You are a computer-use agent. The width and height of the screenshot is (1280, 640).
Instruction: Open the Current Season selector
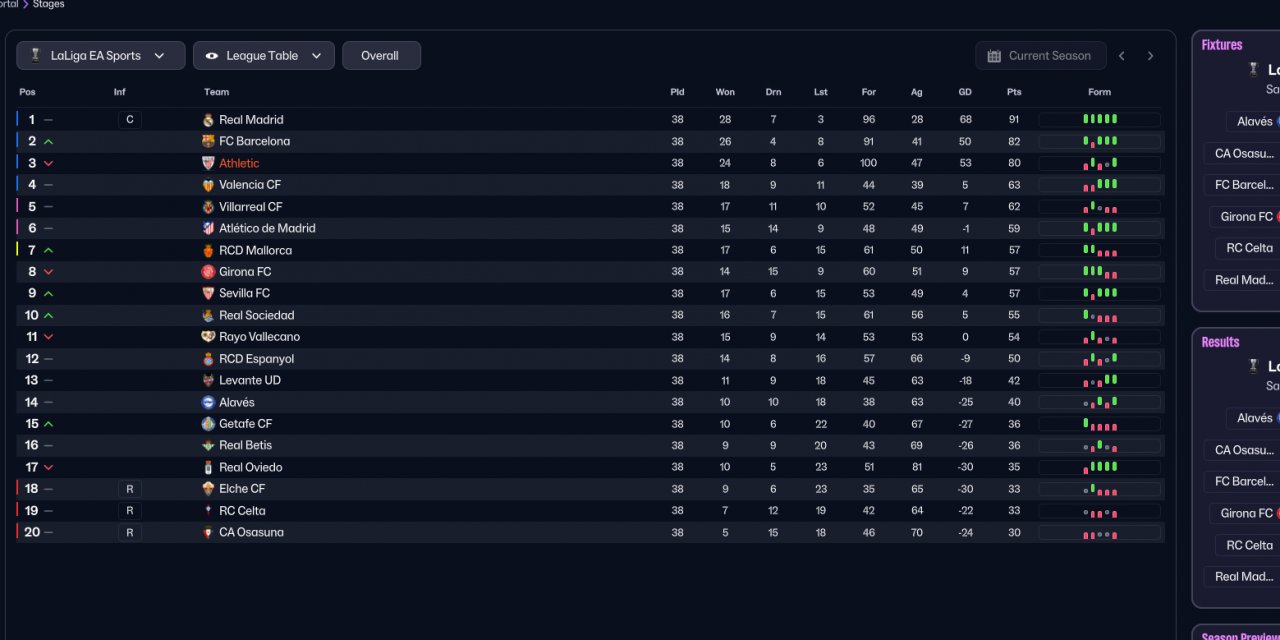point(1041,56)
